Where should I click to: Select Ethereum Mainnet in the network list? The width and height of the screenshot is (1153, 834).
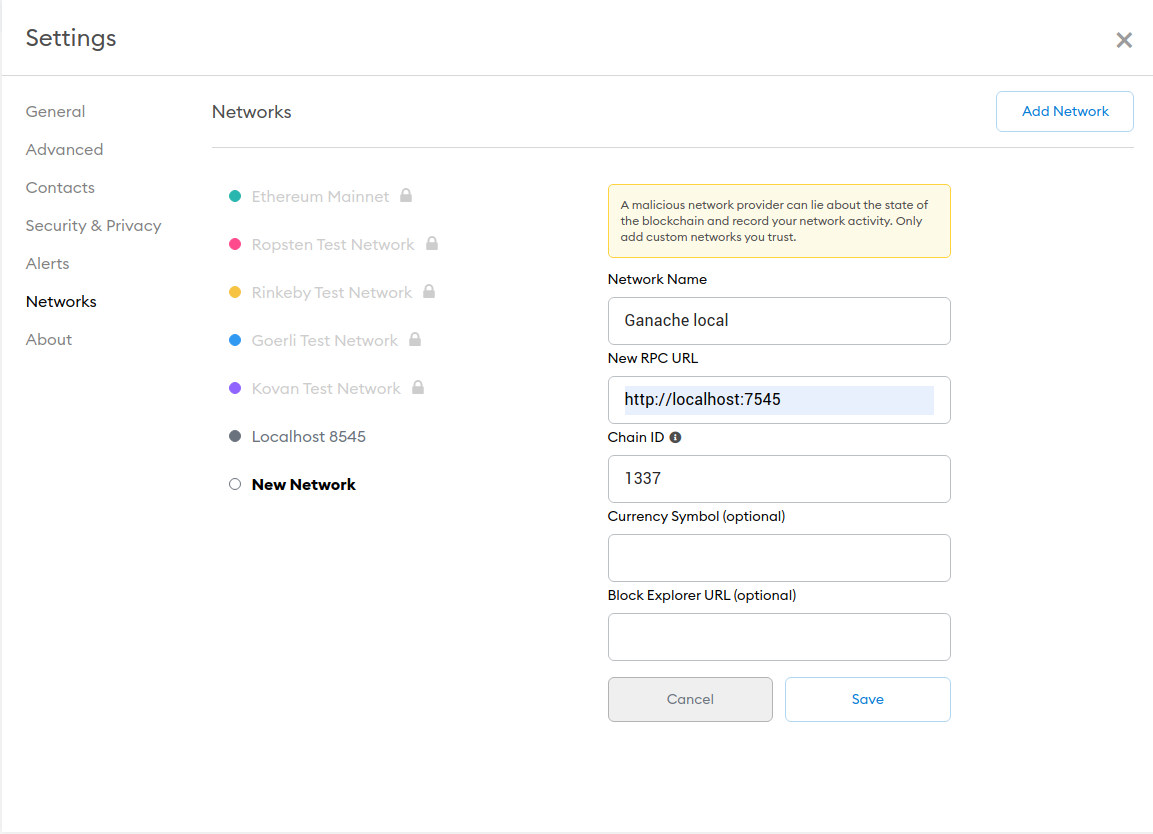[x=321, y=196]
